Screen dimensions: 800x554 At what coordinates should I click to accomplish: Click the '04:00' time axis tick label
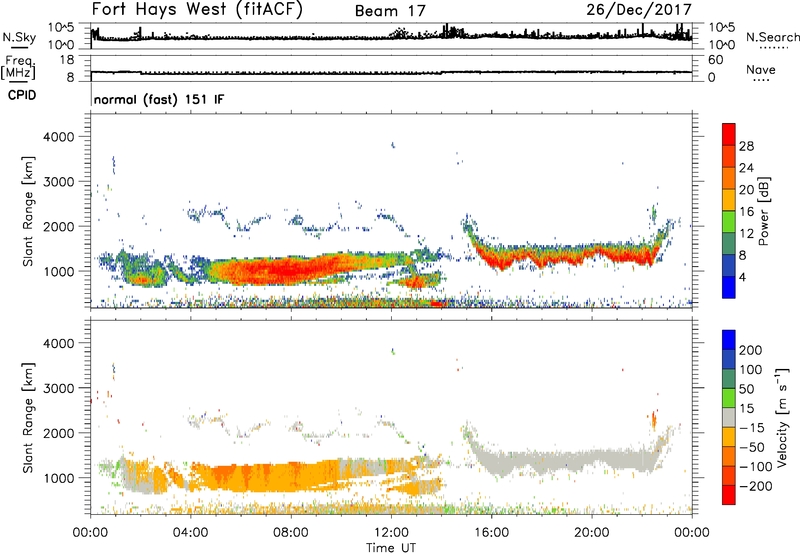[190, 533]
